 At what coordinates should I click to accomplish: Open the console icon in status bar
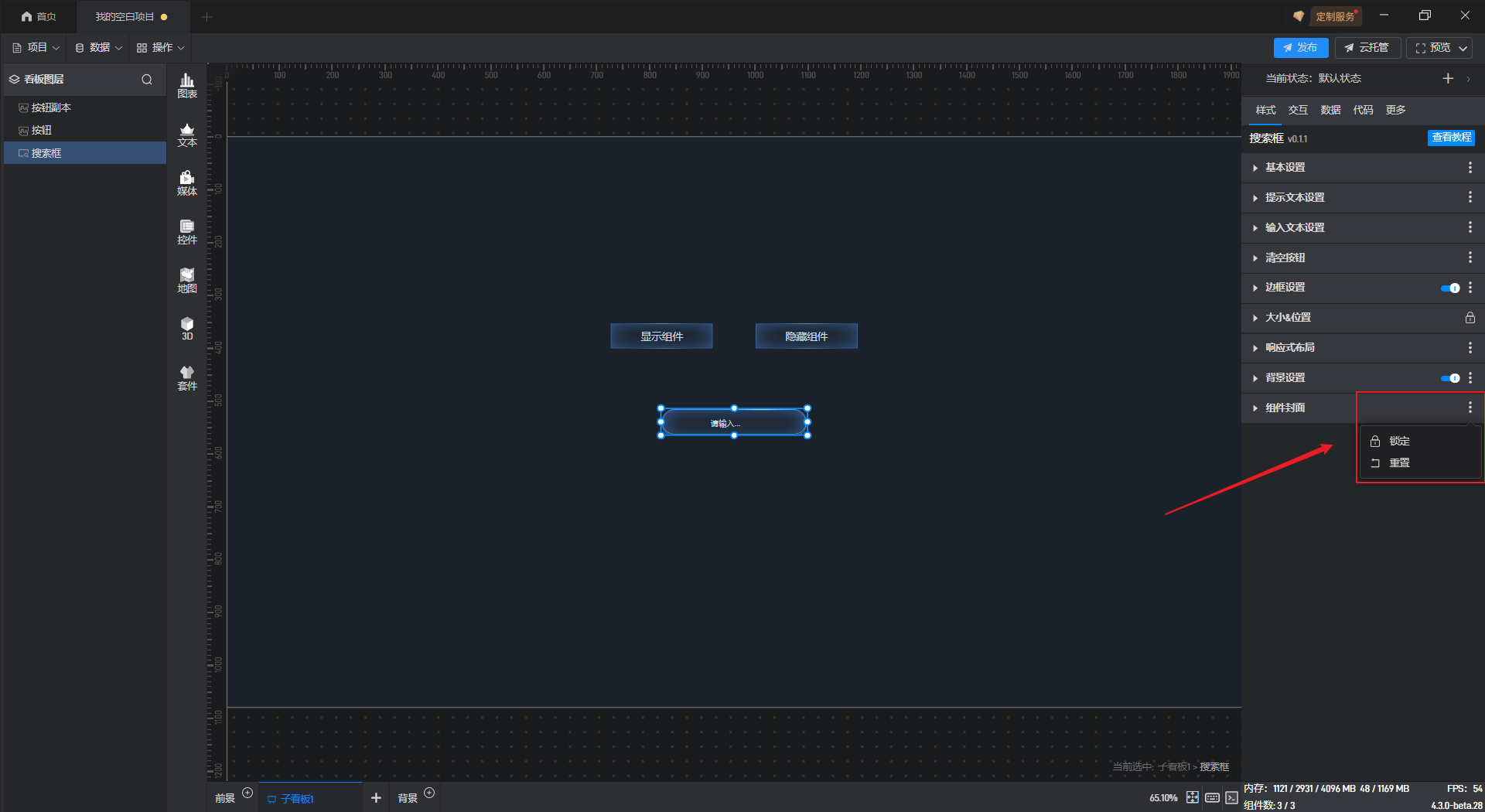1231,797
